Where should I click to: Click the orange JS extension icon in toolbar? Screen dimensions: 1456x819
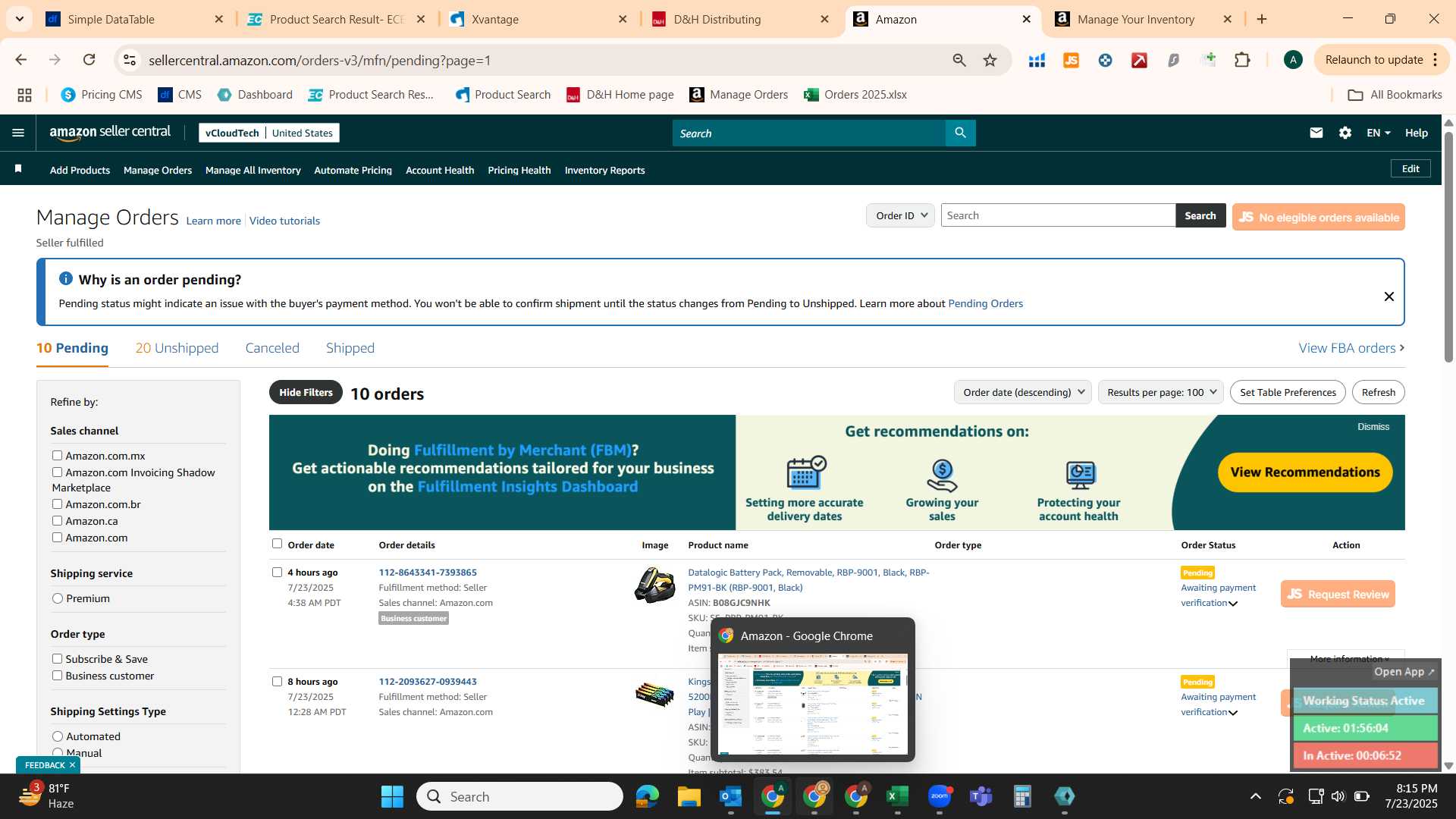click(x=1071, y=60)
